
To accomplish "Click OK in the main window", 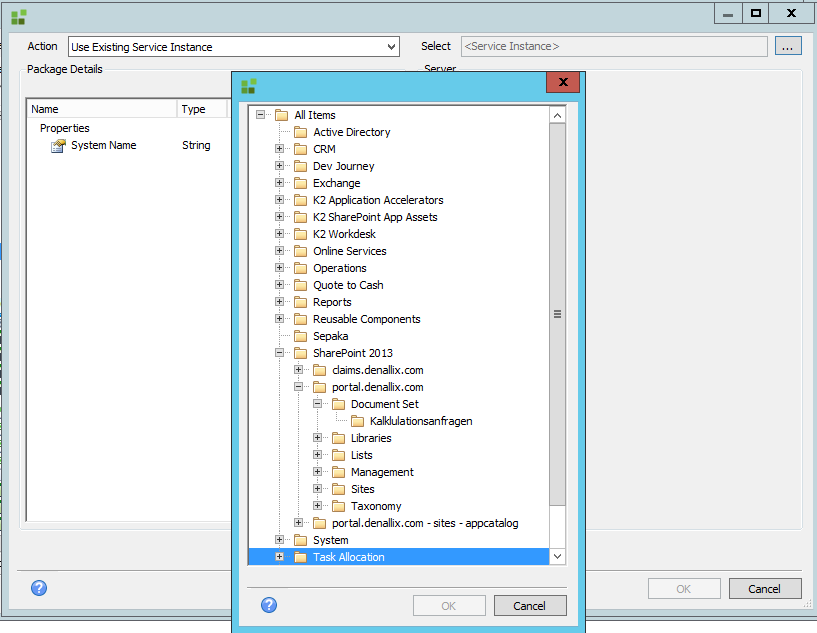I will [684, 589].
